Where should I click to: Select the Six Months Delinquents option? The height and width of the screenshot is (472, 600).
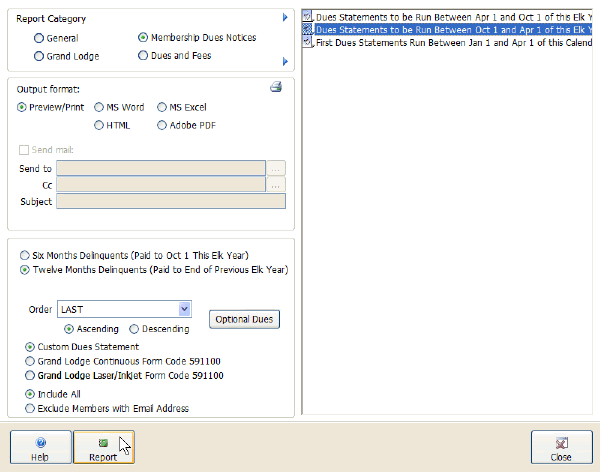(x=26, y=256)
